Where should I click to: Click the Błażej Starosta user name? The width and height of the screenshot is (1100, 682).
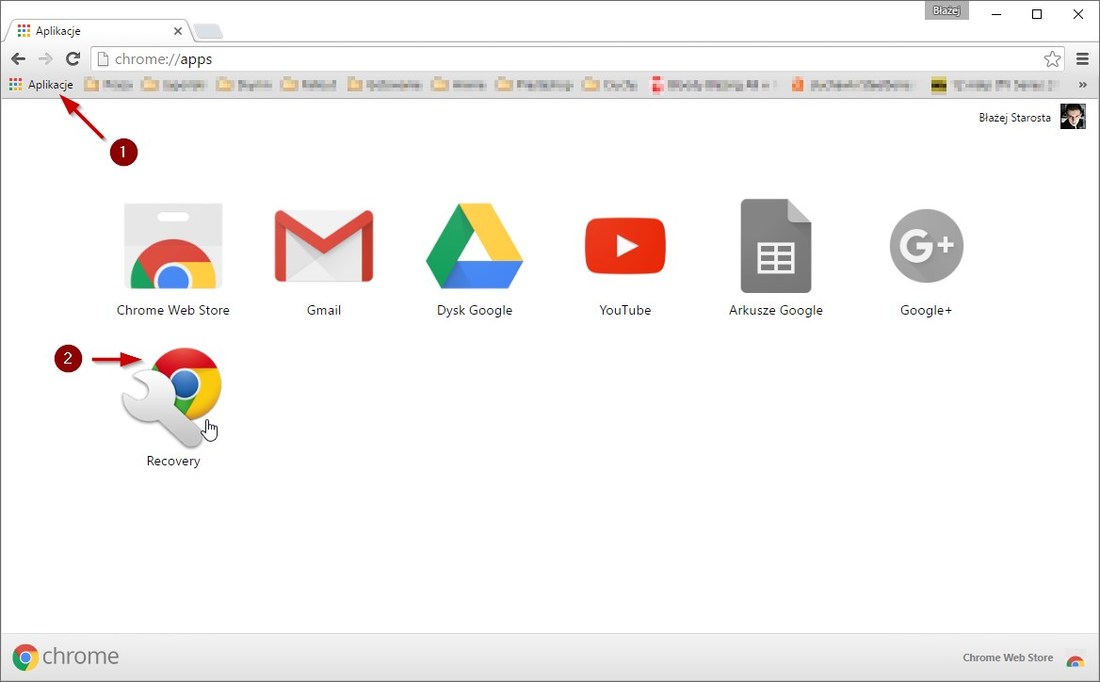pos(1014,118)
